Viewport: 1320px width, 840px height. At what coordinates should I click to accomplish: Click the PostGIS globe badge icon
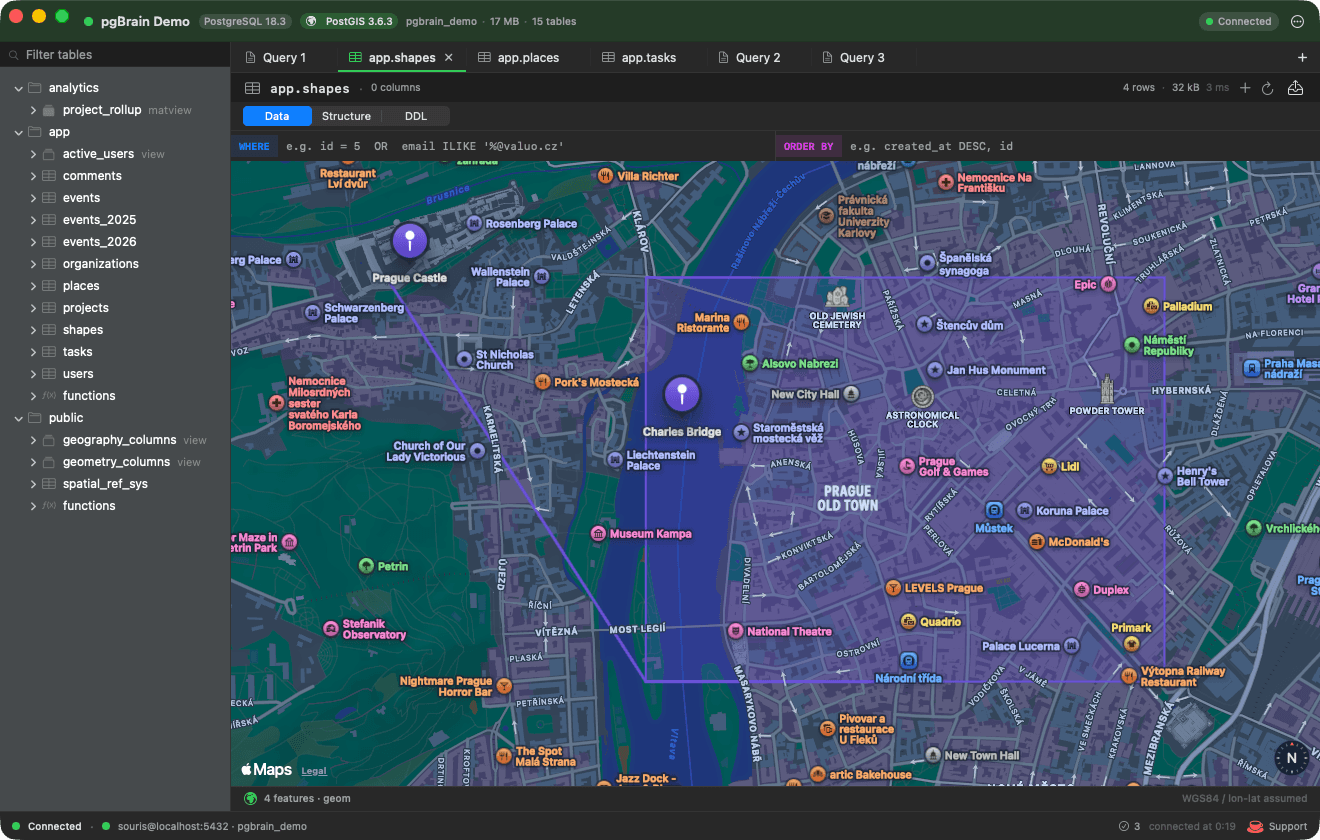click(311, 21)
